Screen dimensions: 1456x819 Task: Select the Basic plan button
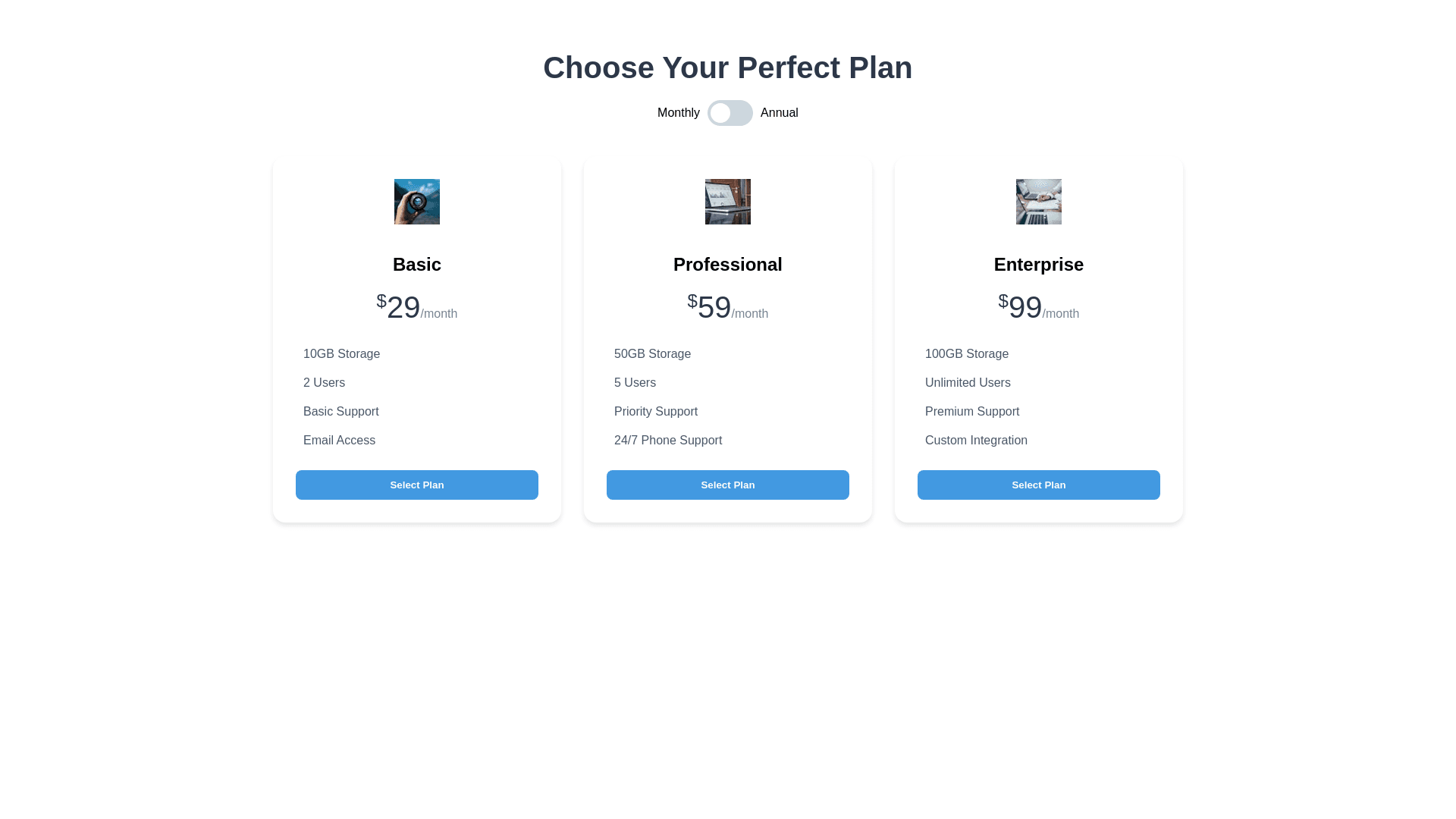pos(417,485)
